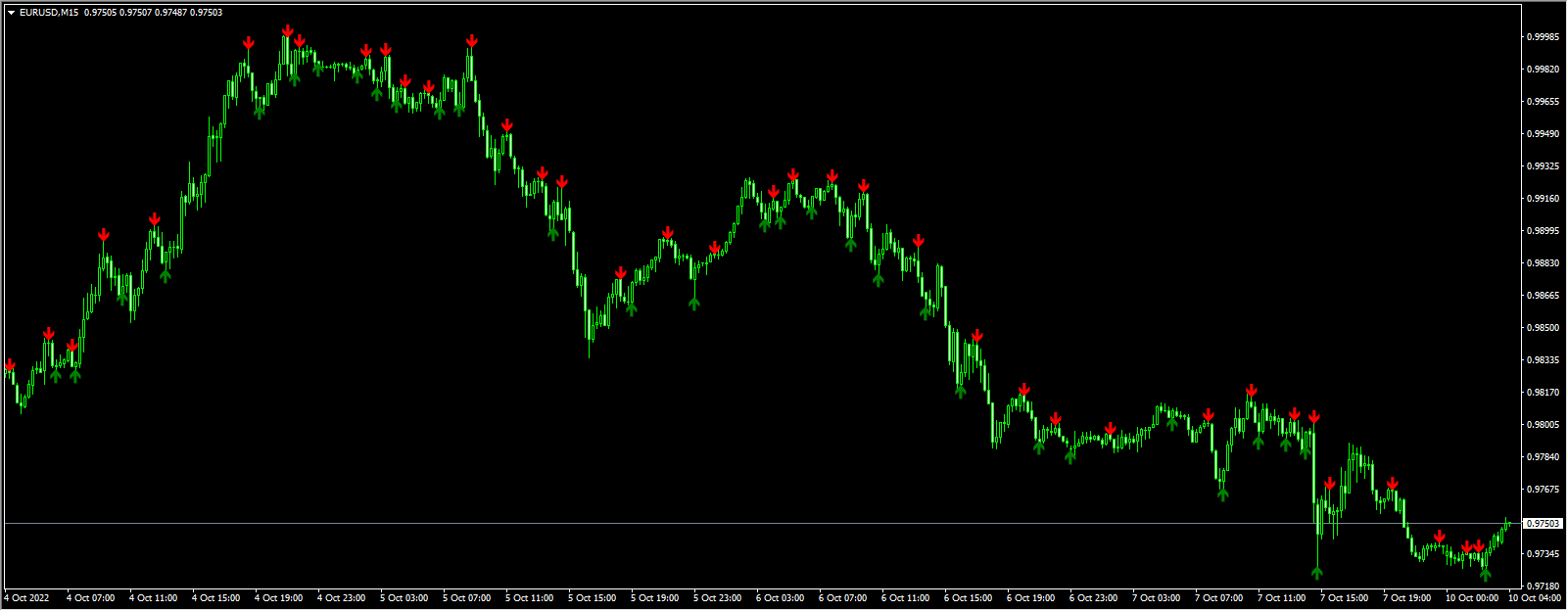
Task: Select the 7 Oct 07:00 time label
Action: coord(1218,598)
